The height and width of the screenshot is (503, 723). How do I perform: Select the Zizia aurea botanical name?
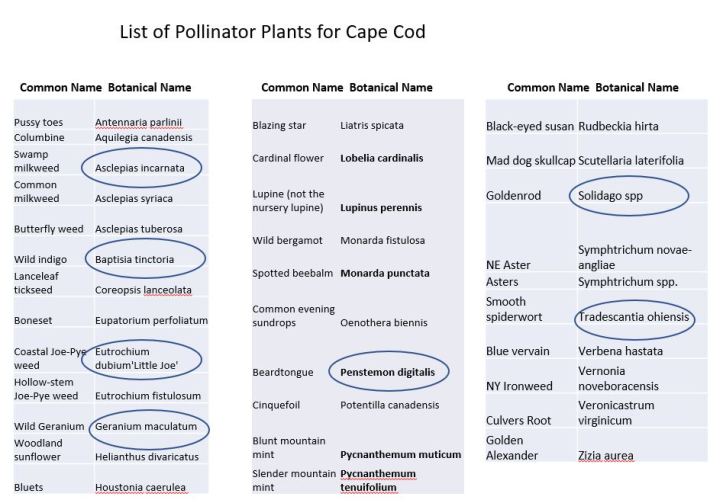tap(605, 456)
